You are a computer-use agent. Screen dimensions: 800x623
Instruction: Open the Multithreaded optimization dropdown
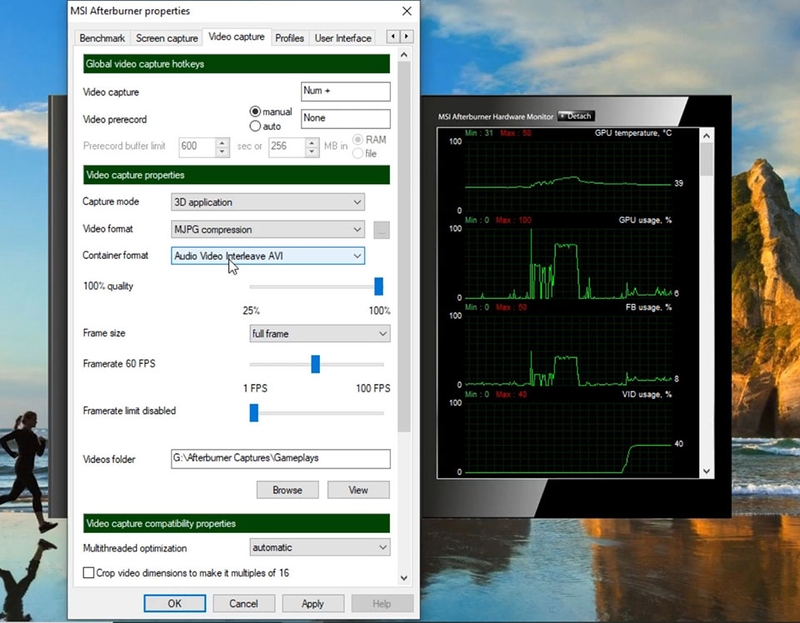pyautogui.click(x=320, y=547)
